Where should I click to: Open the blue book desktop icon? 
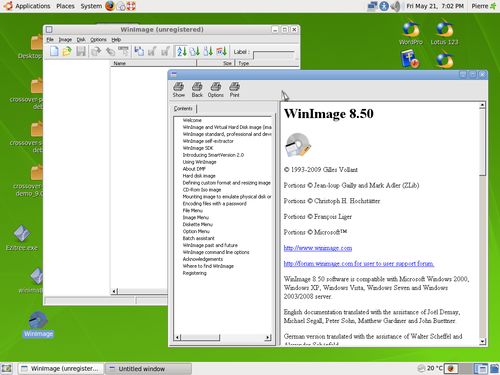[x=410, y=59]
